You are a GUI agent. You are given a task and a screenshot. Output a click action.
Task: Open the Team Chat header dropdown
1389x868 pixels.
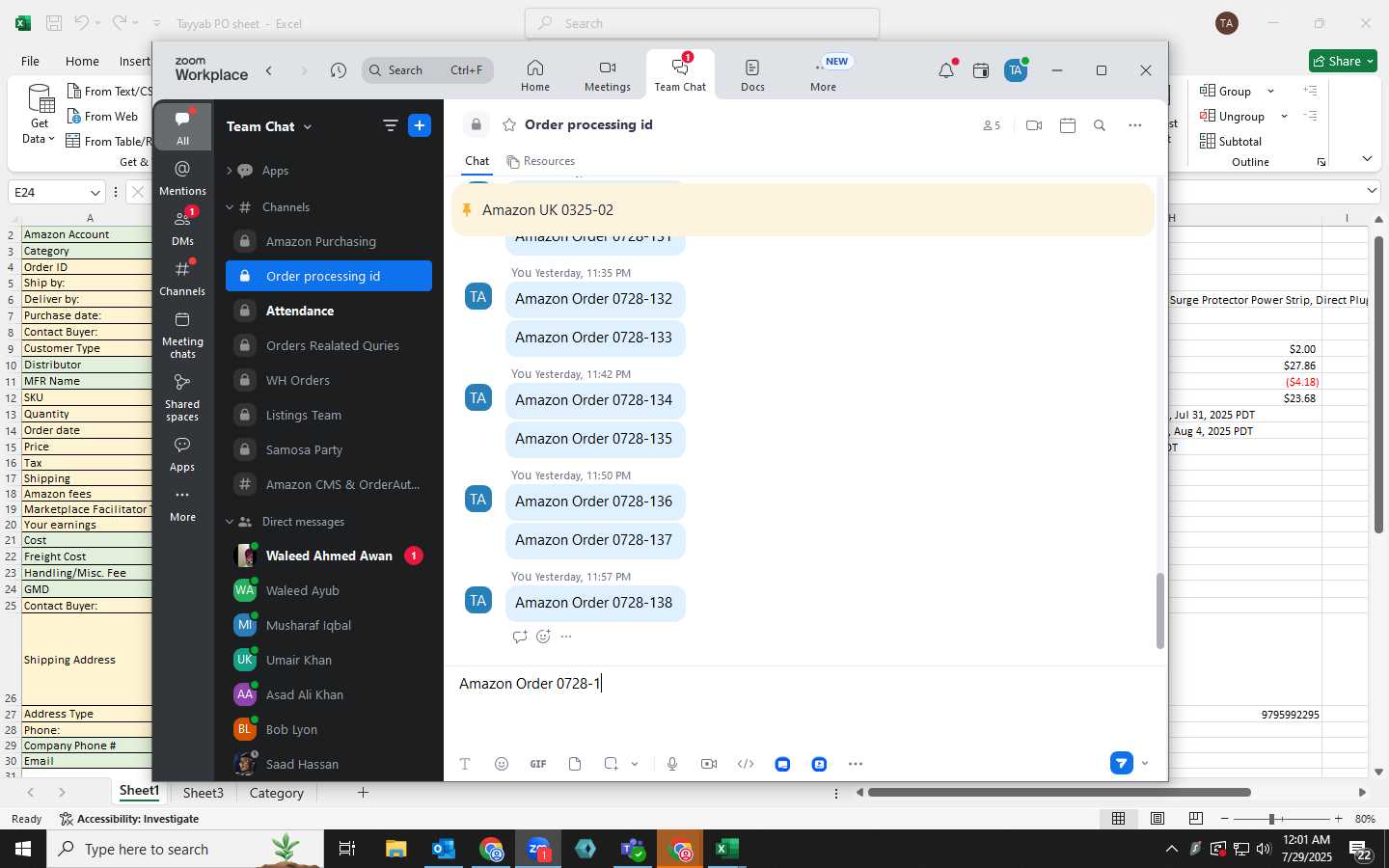[269, 126]
